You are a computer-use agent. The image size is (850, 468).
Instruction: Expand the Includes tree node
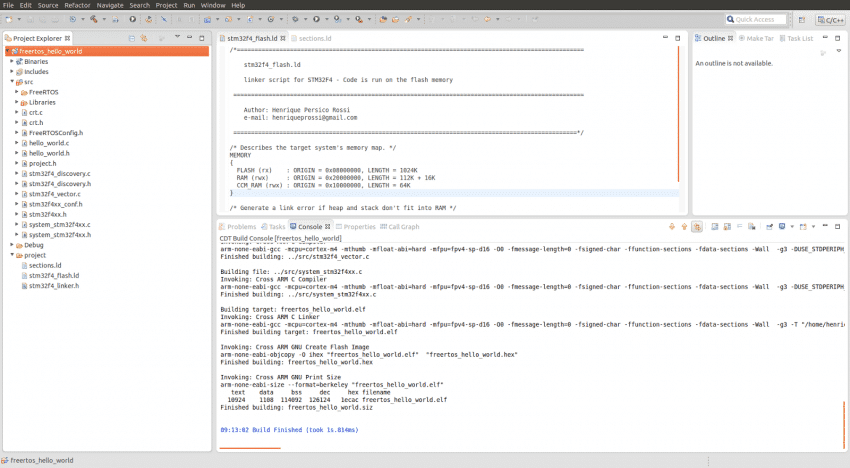[x=12, y=72]
